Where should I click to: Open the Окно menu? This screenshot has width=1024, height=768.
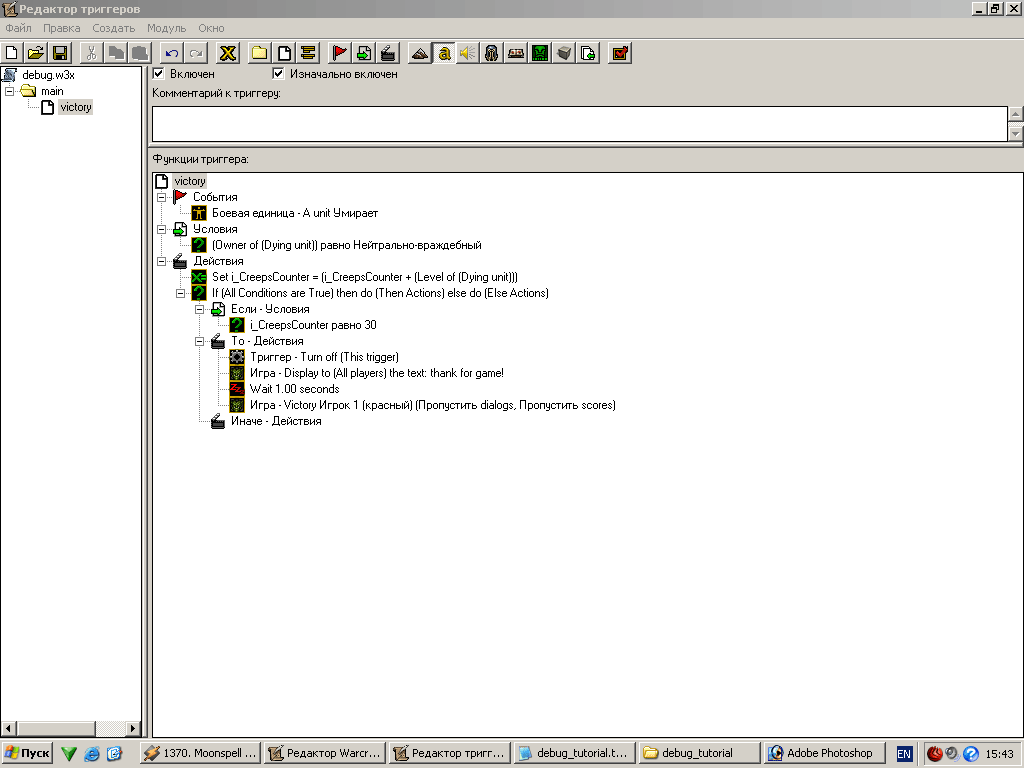(x=212, y=28)
